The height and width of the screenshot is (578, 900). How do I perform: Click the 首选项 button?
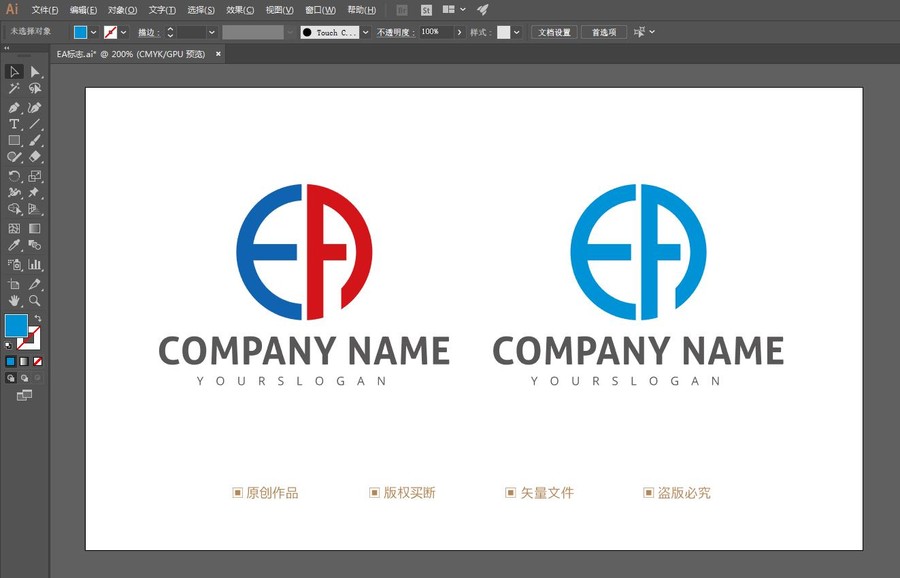[604, 33]
